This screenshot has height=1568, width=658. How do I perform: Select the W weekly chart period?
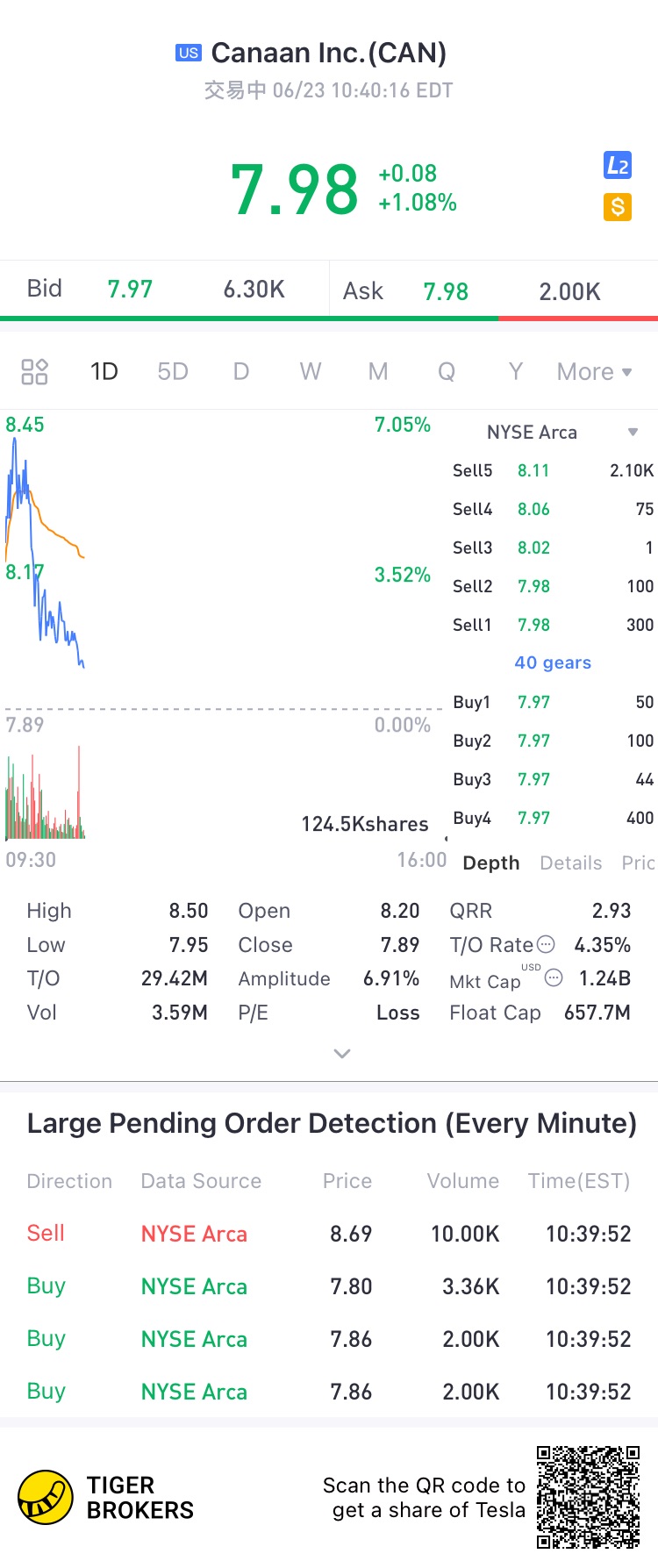[x=310, y=372]
